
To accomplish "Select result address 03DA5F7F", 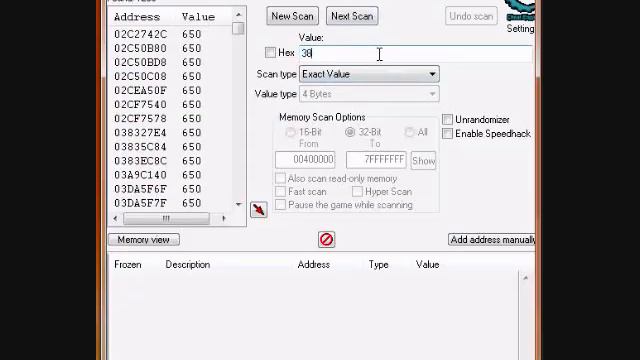I will [141, 203].
